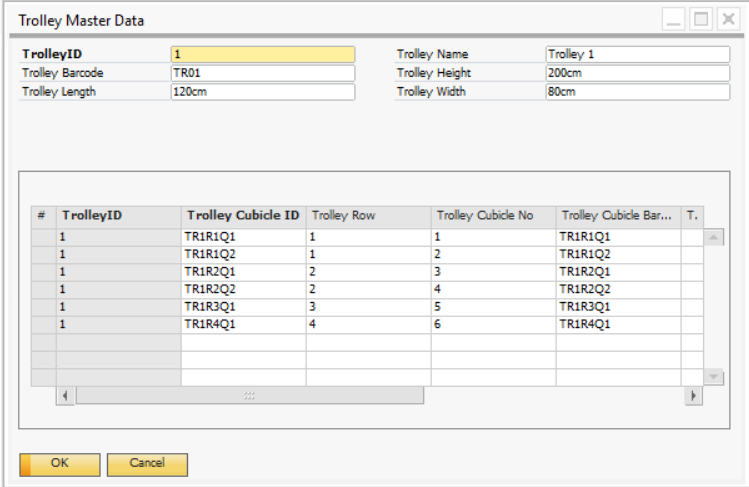The height and width of the screenshot is (487, 749).
Task: Click the Trolley Cubicle ID column header
Action: point(243,216)
